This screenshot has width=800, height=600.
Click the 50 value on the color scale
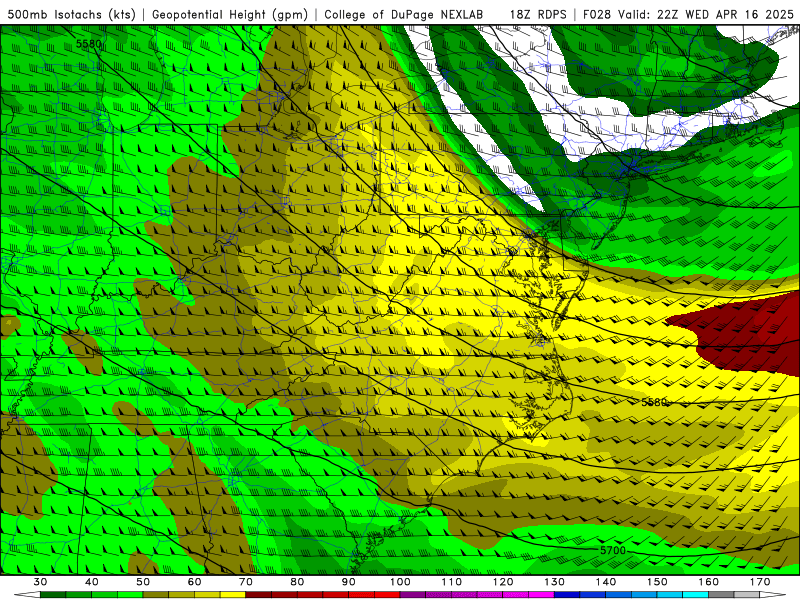143,582
